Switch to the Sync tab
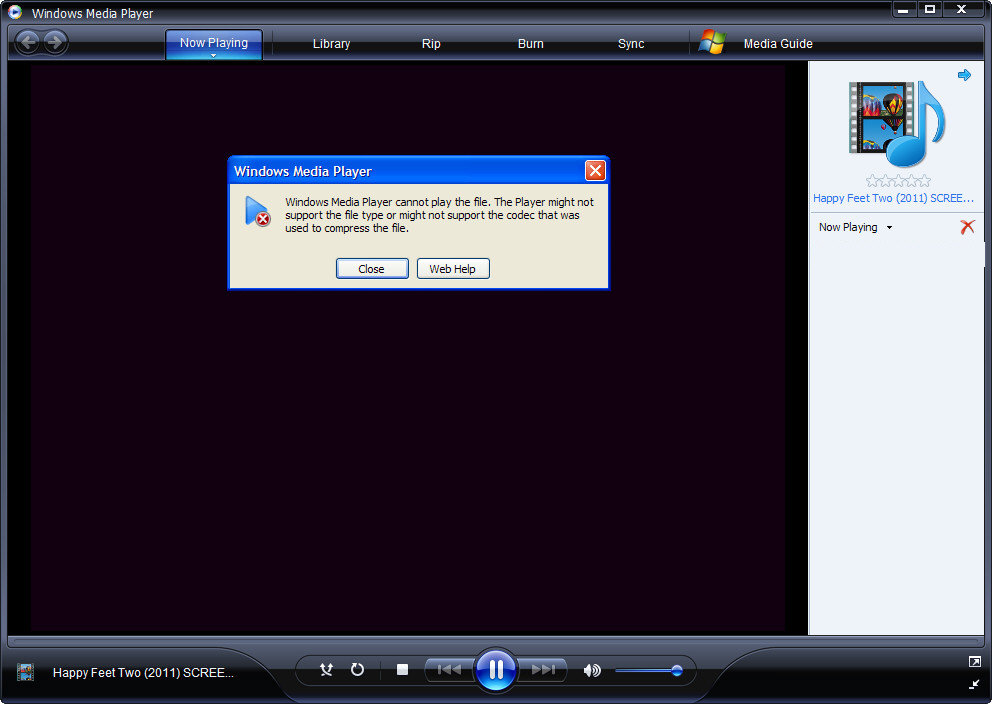992x704 pixels. click(631, 44)
